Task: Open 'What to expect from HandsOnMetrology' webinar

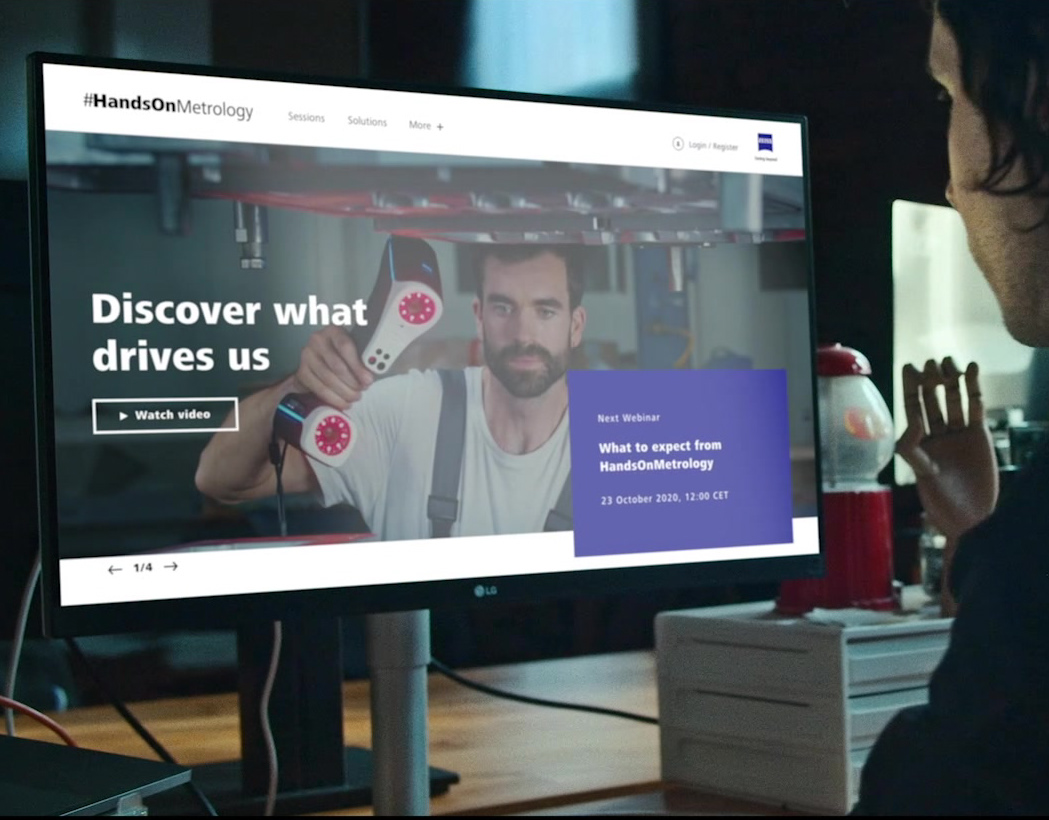Action: point(660,455)
